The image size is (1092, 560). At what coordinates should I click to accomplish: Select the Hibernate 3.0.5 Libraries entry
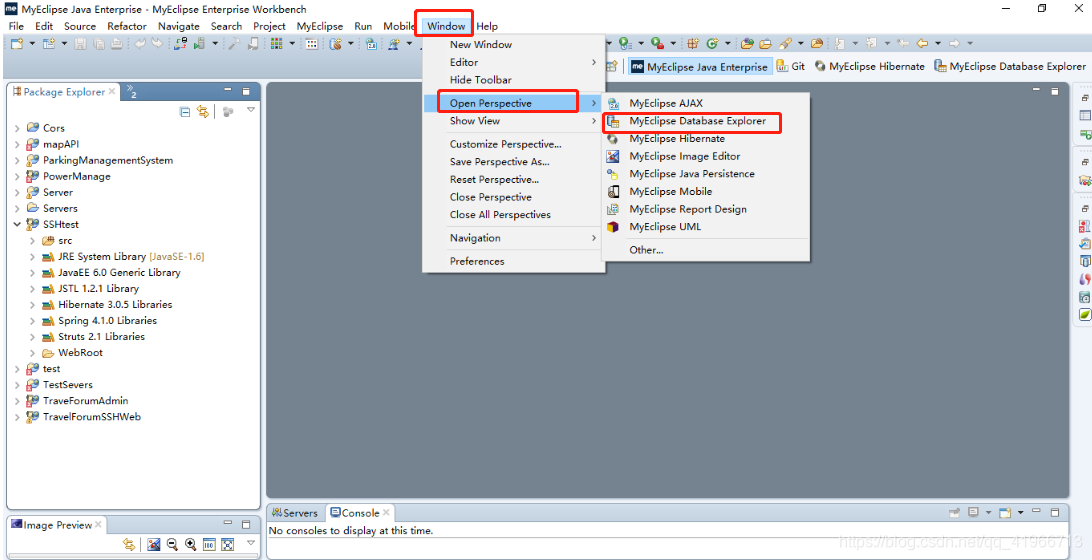click(x=115, y=304)
